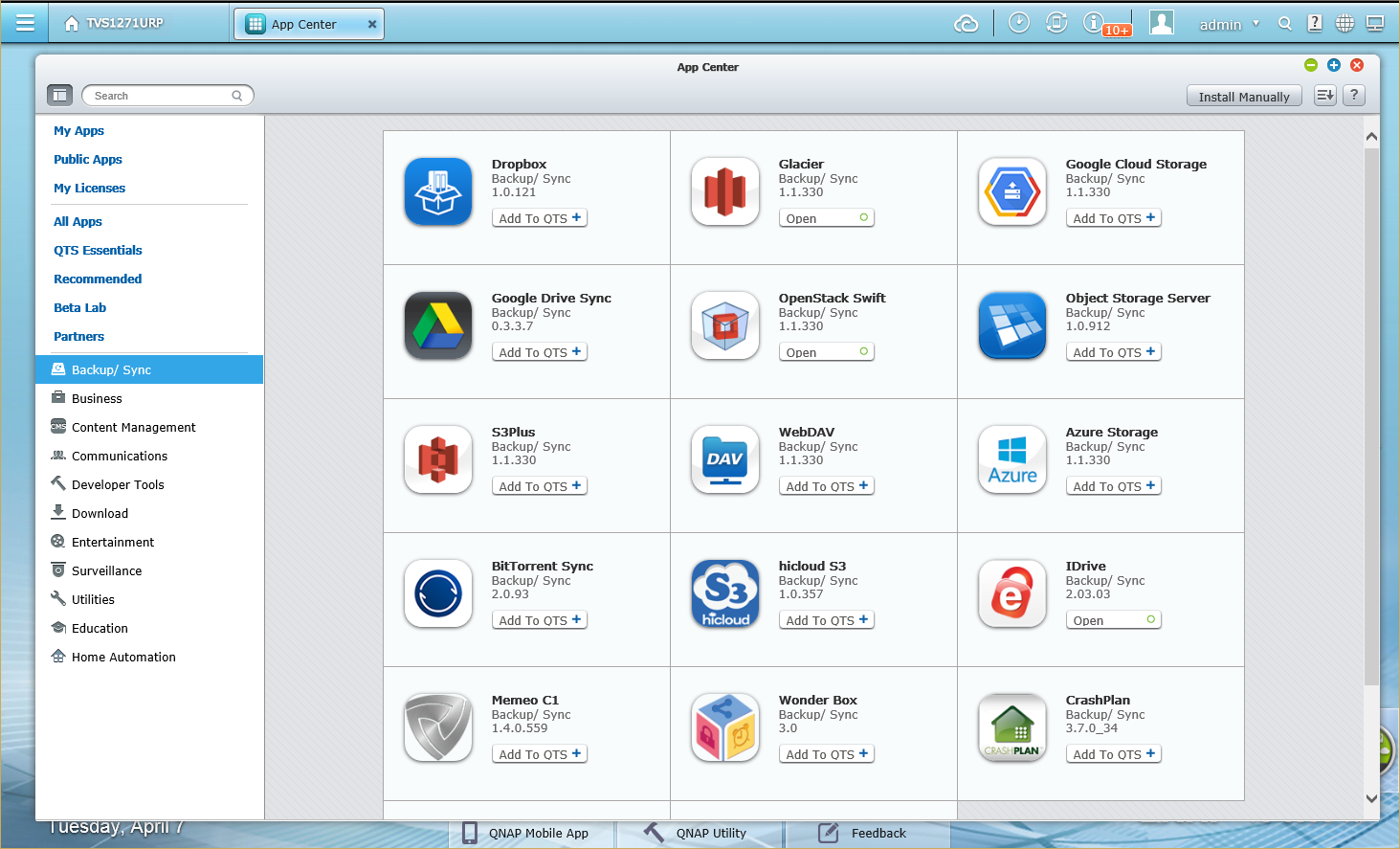This screenshot has width=1400, height=849.
Task: Add Wonder Box to QTS
Action: pyautogui.click(x=827, y=754)
